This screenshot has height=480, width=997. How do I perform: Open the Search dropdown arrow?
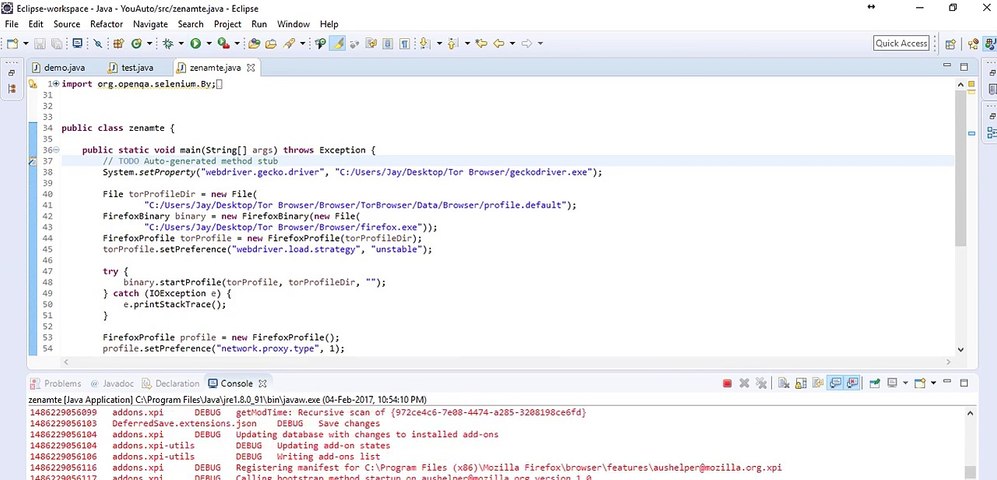(303, 43)
